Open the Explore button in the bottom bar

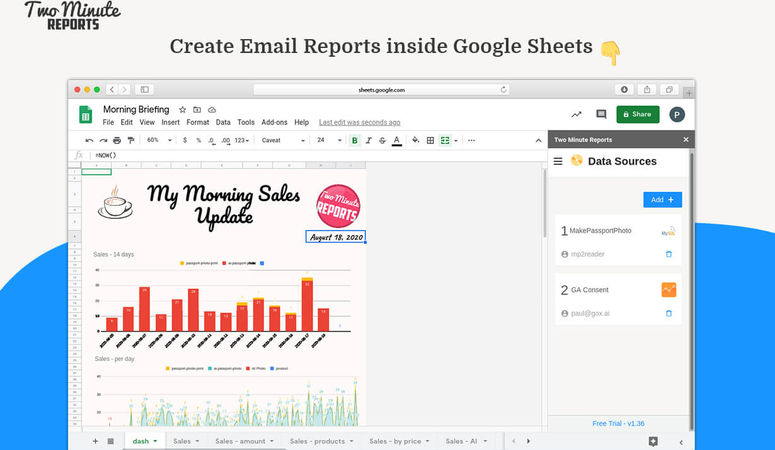click(x=653, y=442)
